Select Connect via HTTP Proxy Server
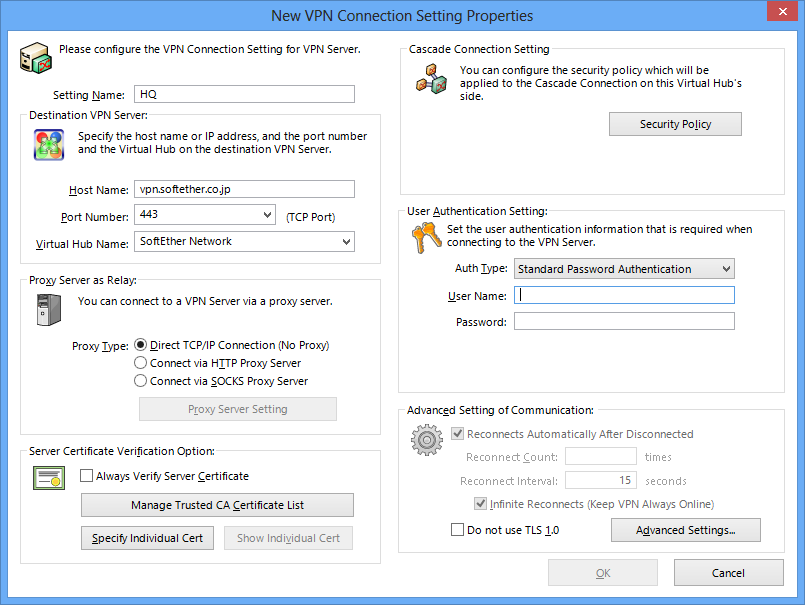The width and height of the screenshot is (805, 605). pos(140,363)
